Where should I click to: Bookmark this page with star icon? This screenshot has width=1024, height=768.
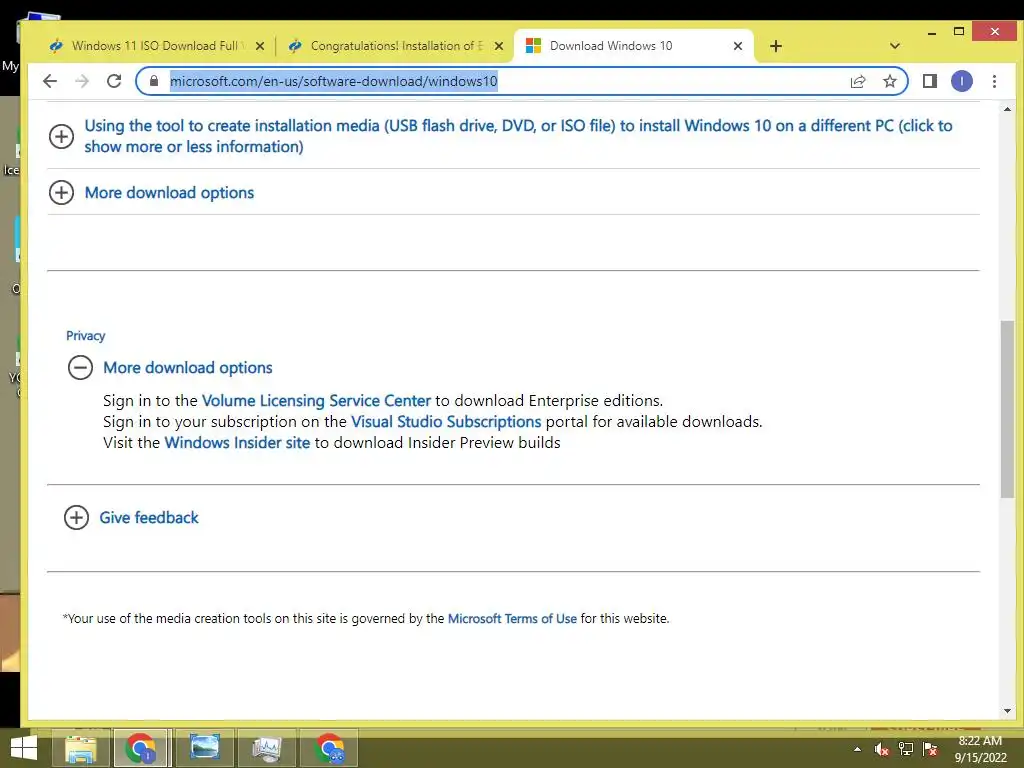[889, 81]
